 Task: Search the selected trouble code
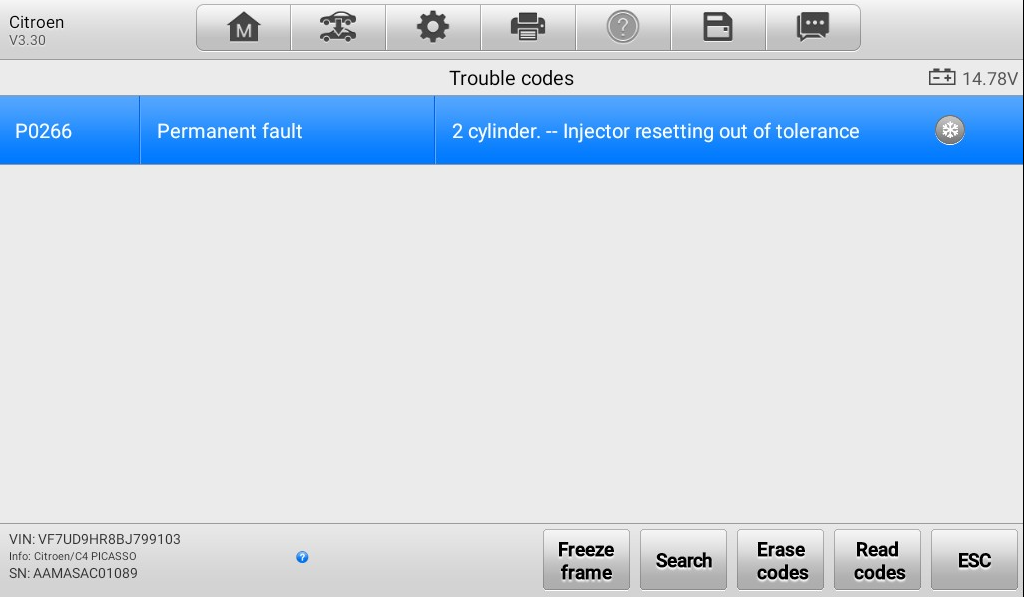tap(683, 560)
